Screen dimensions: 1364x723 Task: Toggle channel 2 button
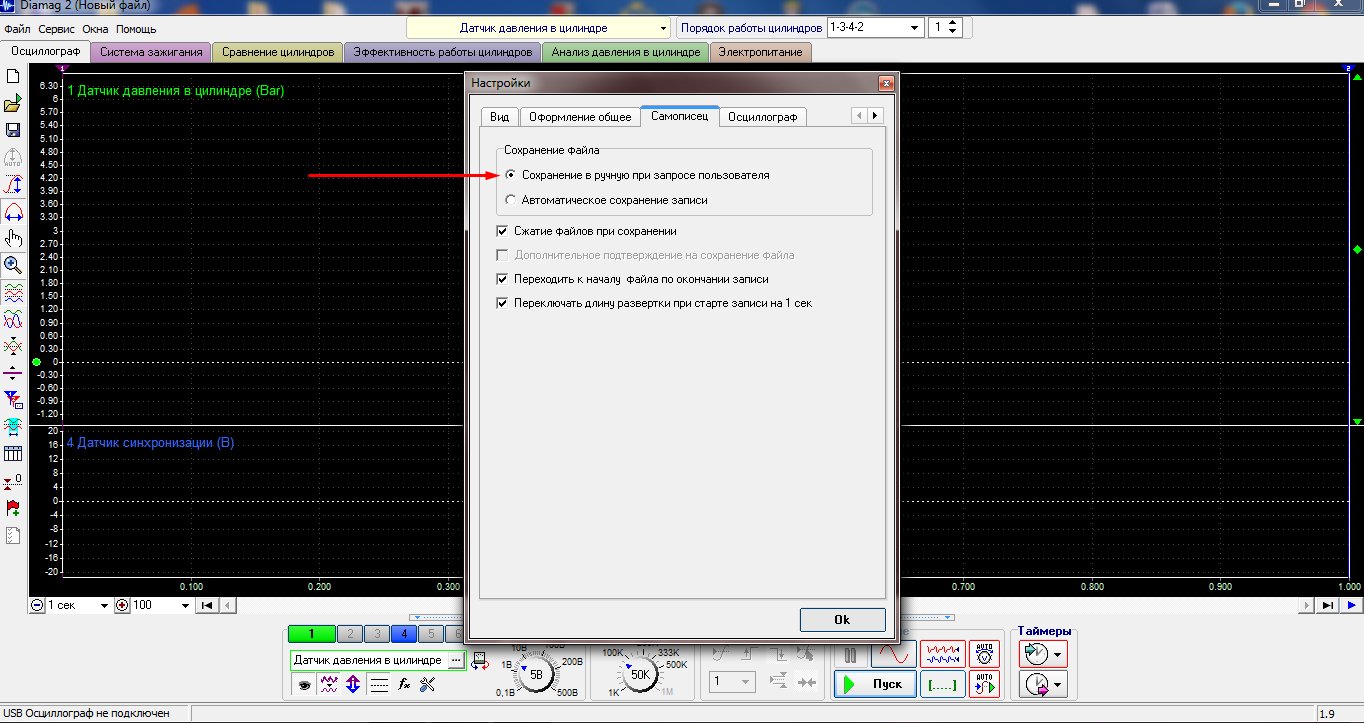(349, 633)
